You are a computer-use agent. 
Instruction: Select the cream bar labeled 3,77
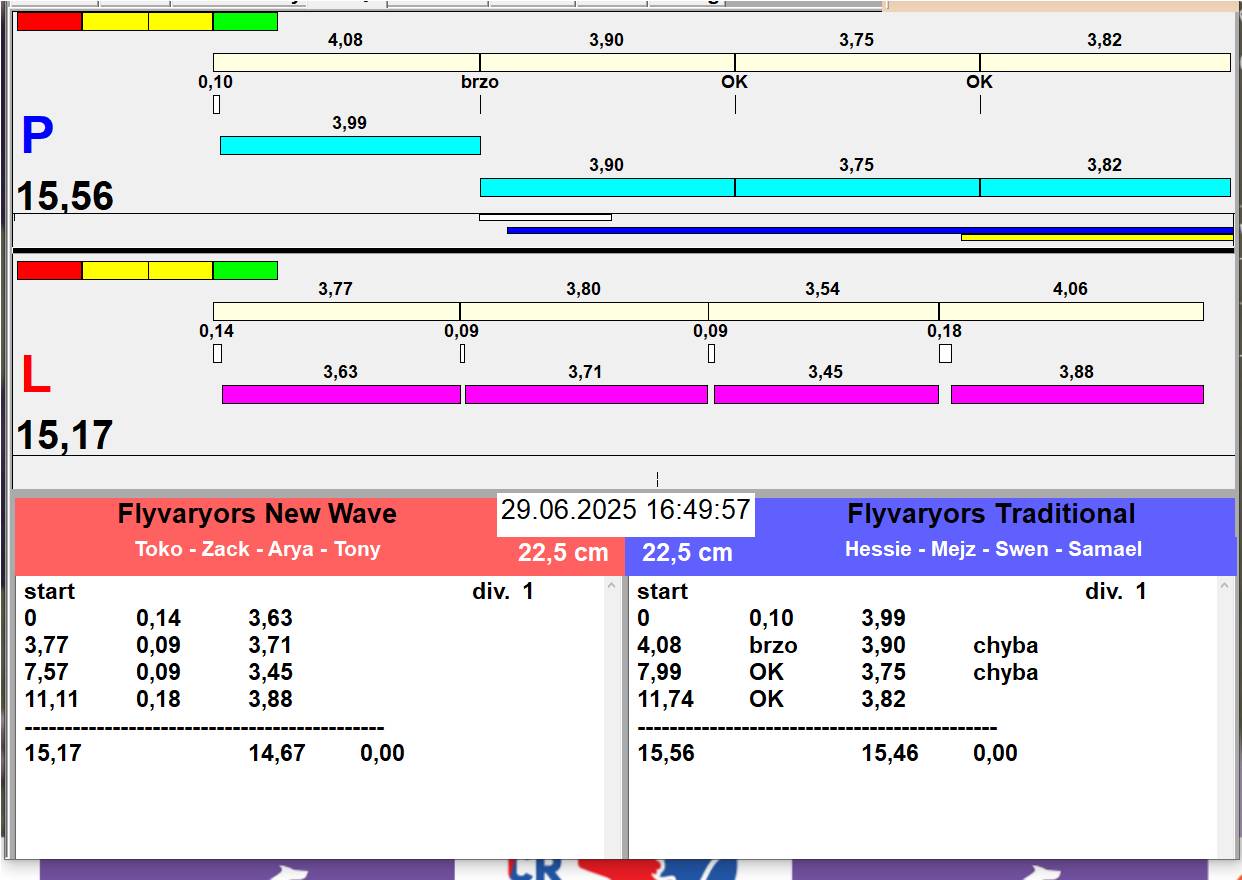(x=336, y=311)
